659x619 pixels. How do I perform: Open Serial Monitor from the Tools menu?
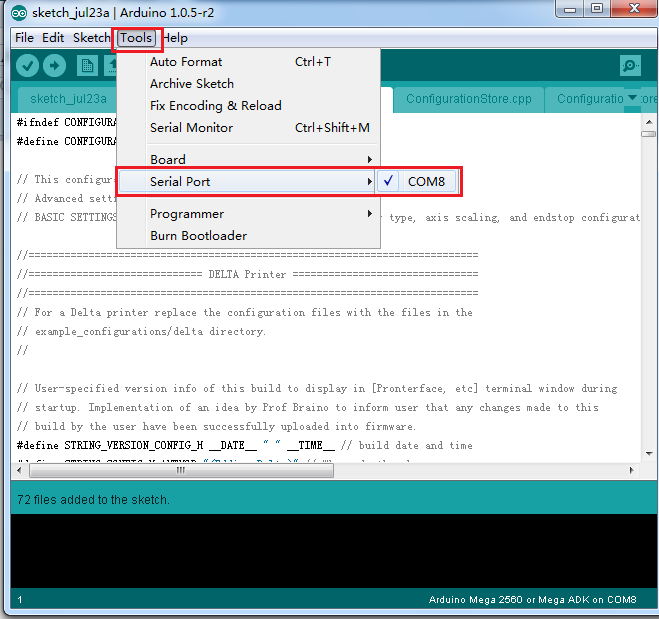click(x=248, y=127)
